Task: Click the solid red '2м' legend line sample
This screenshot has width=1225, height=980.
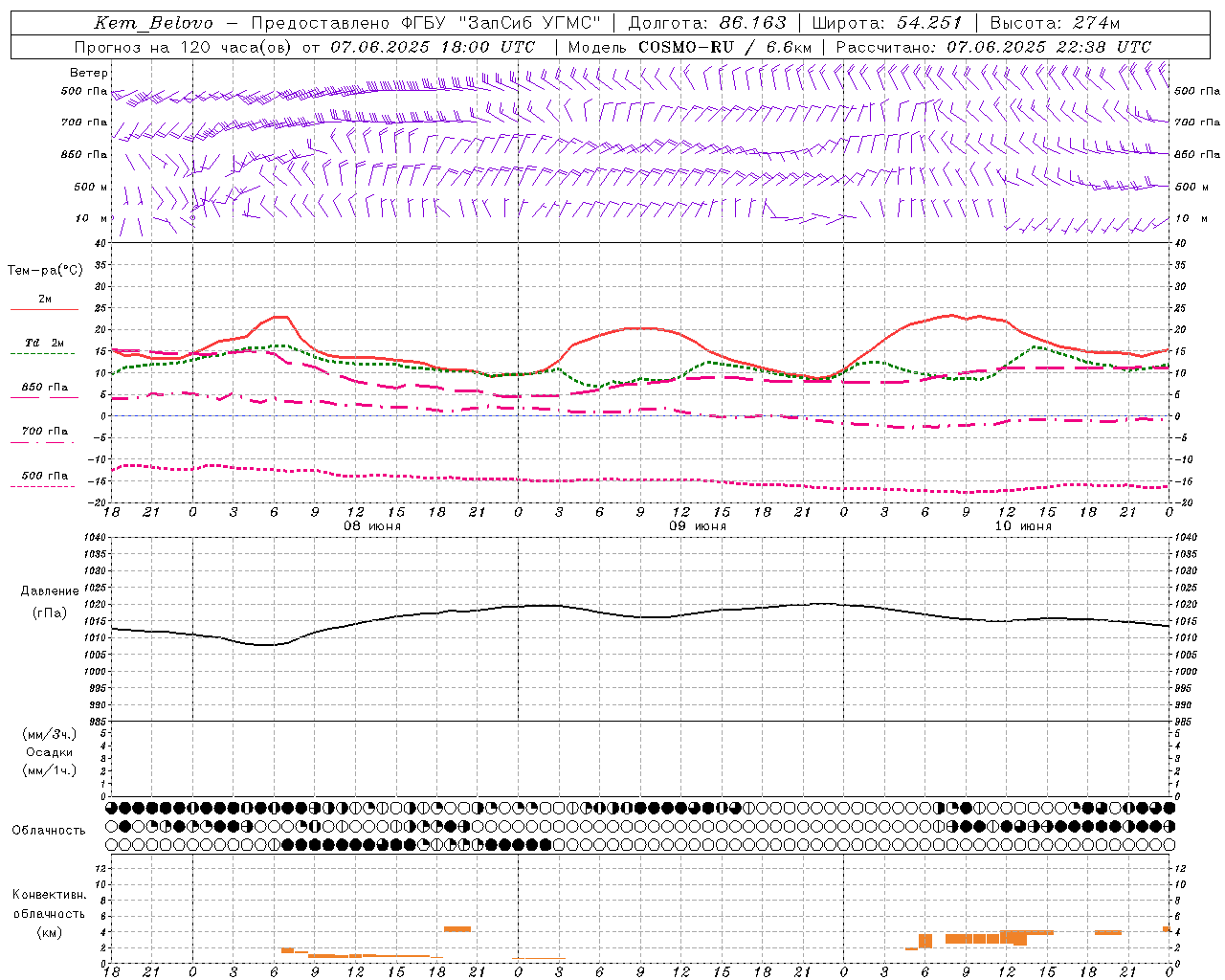Action: coord(44,309)
